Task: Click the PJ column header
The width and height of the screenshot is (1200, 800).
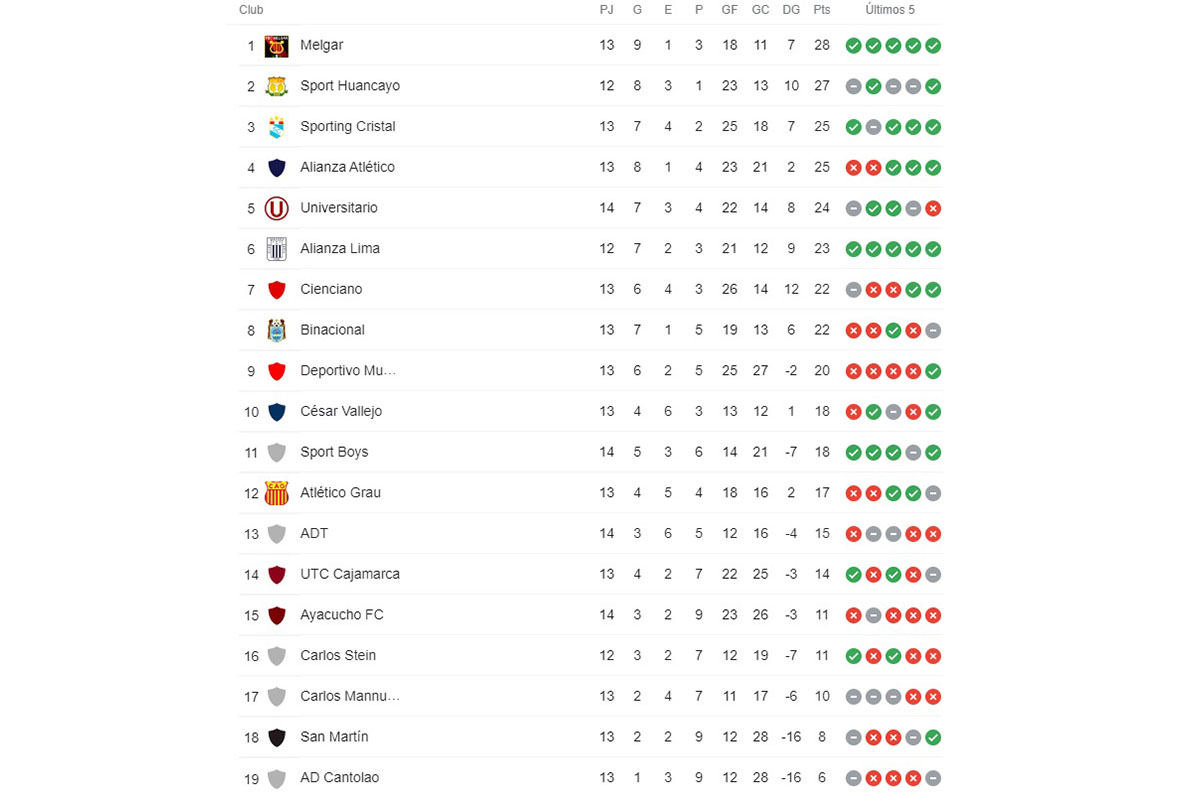Action: point(606,10)
